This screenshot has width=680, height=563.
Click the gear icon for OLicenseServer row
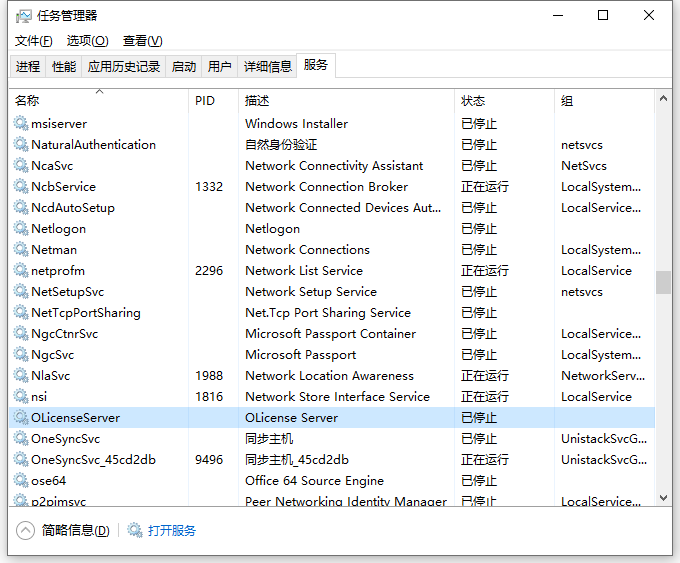point(21,417)
